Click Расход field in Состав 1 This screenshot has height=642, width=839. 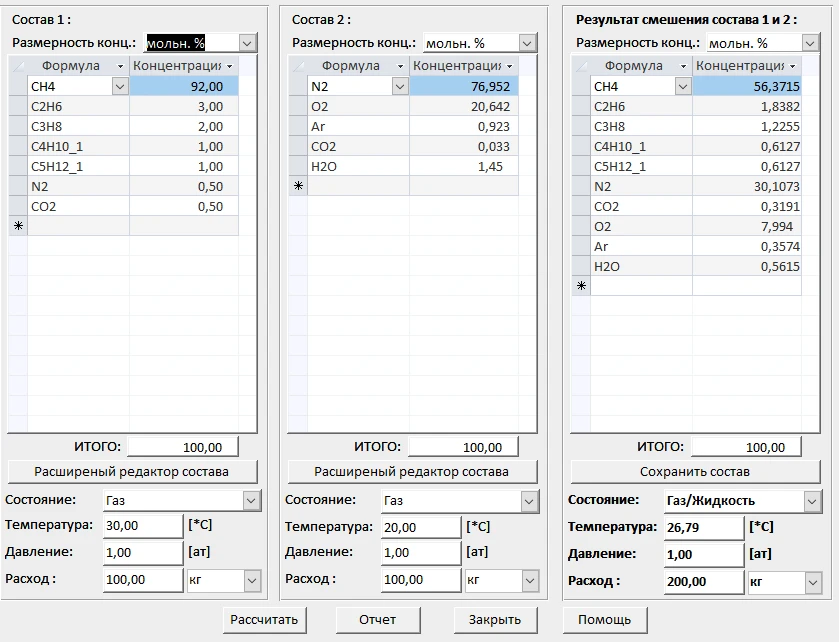click(143, 580)
